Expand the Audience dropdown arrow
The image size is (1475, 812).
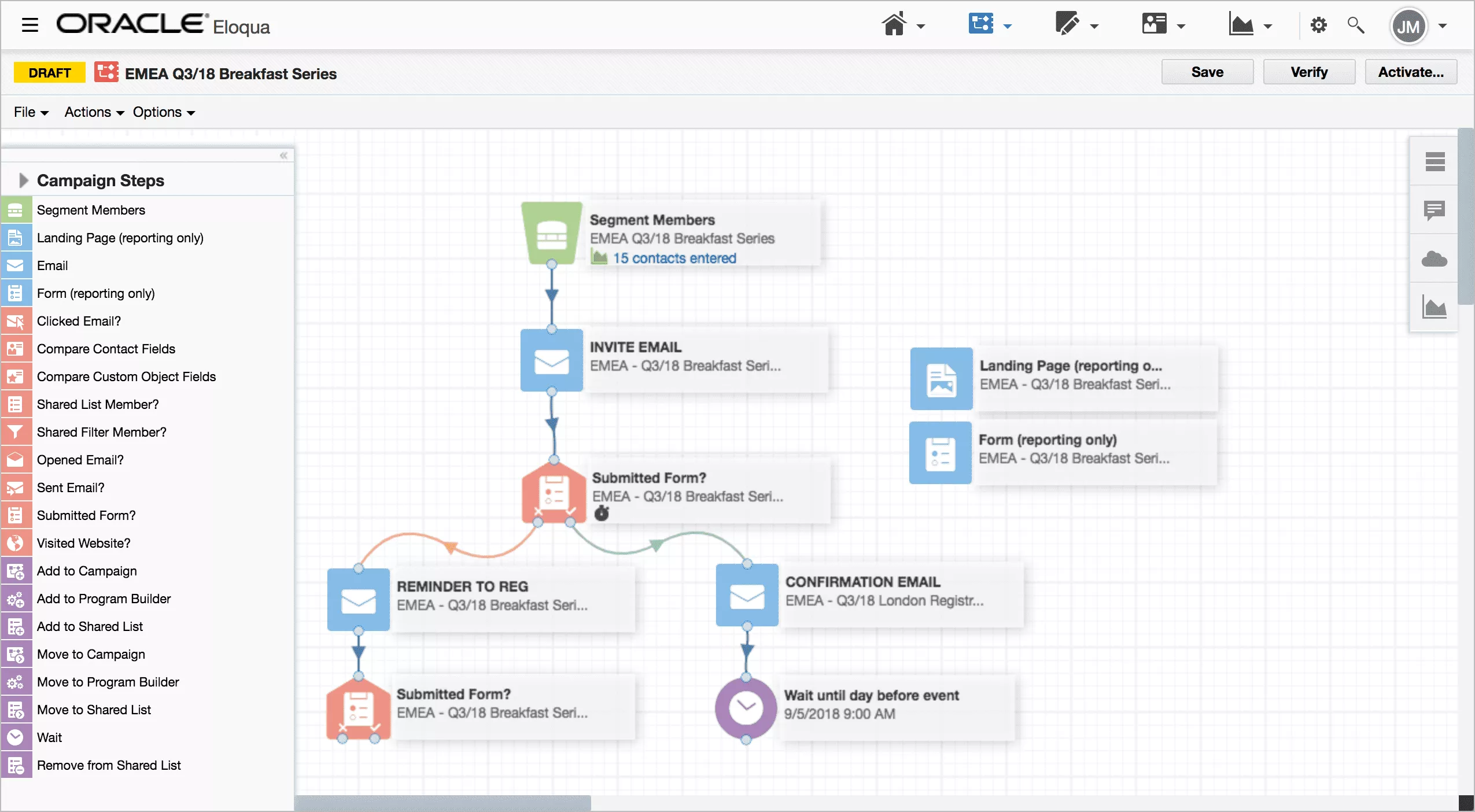pyautogui.click(x=1181, y=26)
